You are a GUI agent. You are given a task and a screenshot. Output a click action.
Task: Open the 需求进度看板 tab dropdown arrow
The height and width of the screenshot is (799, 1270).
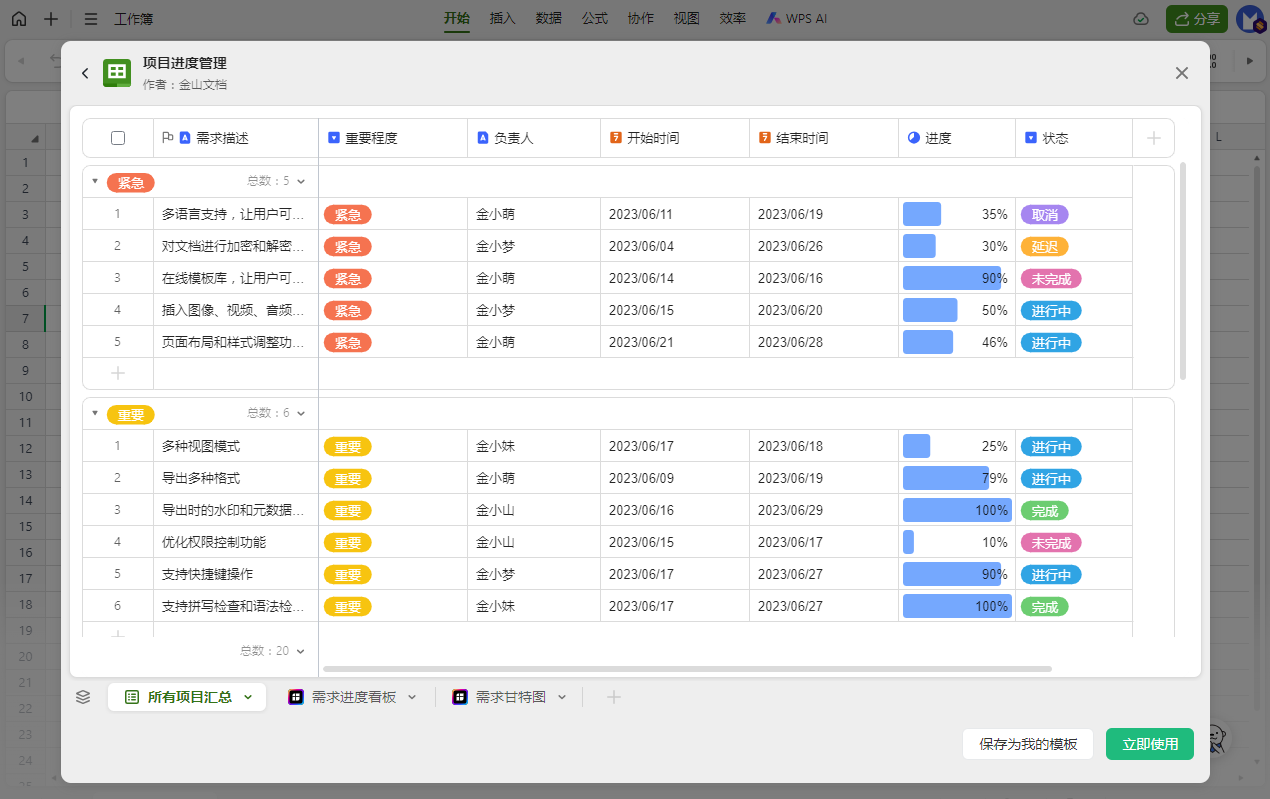coord(412,697)
